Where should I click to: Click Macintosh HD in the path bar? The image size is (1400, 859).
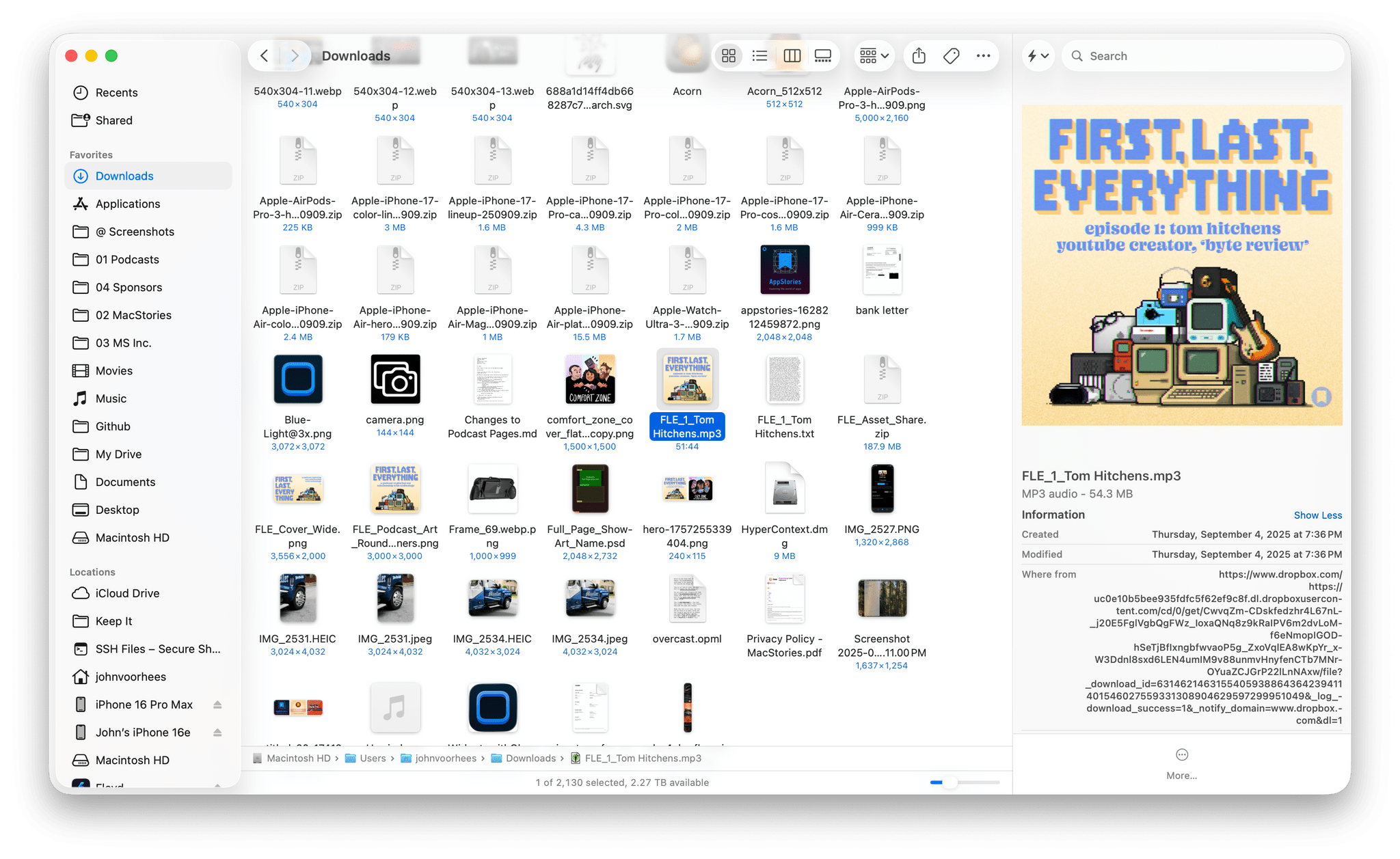292,758
